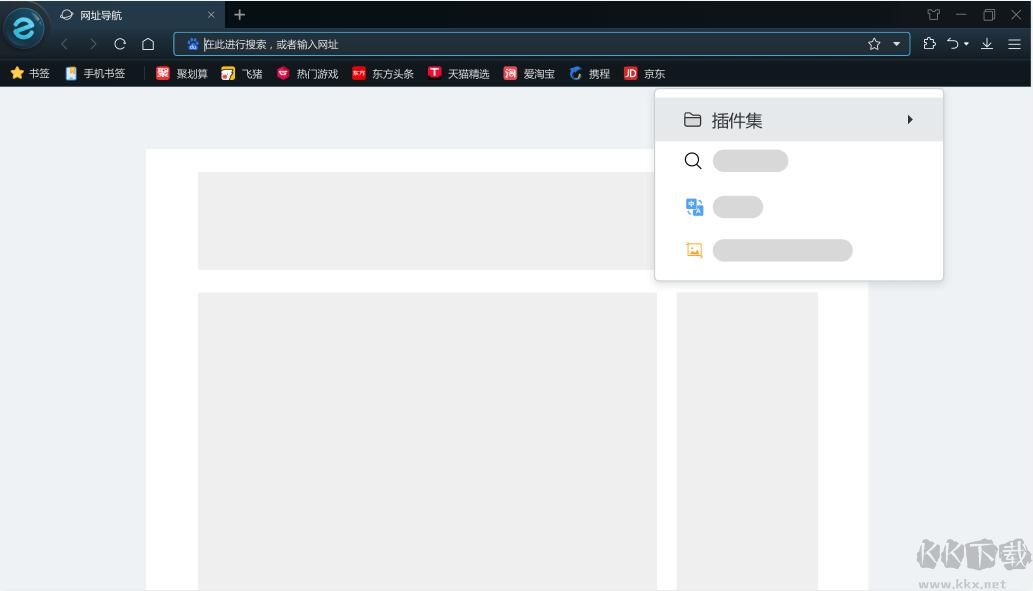
Task: Click the translate plugin icon
Action: point(694,207)
